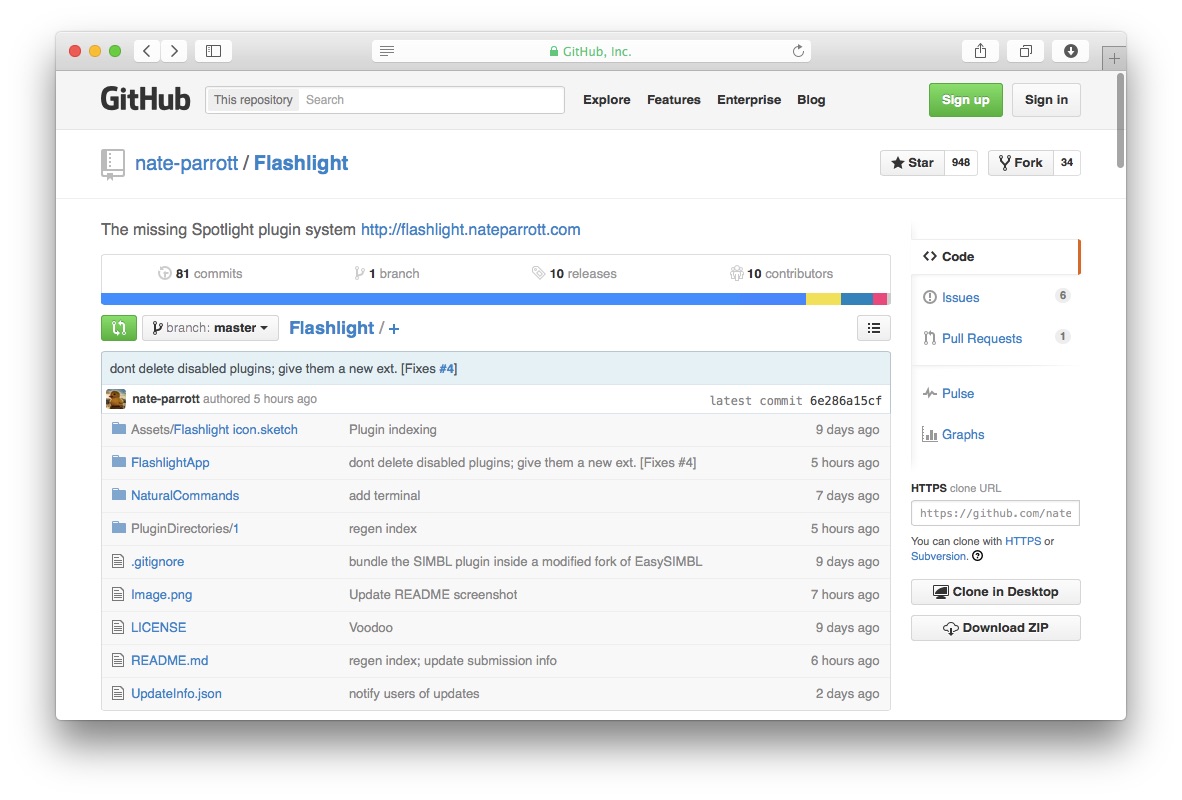The width and height of the screenshot is (1182, 800).
Task: Open the Code tab in sidebar
Action: pyautogui.click(x=995, y=256)
